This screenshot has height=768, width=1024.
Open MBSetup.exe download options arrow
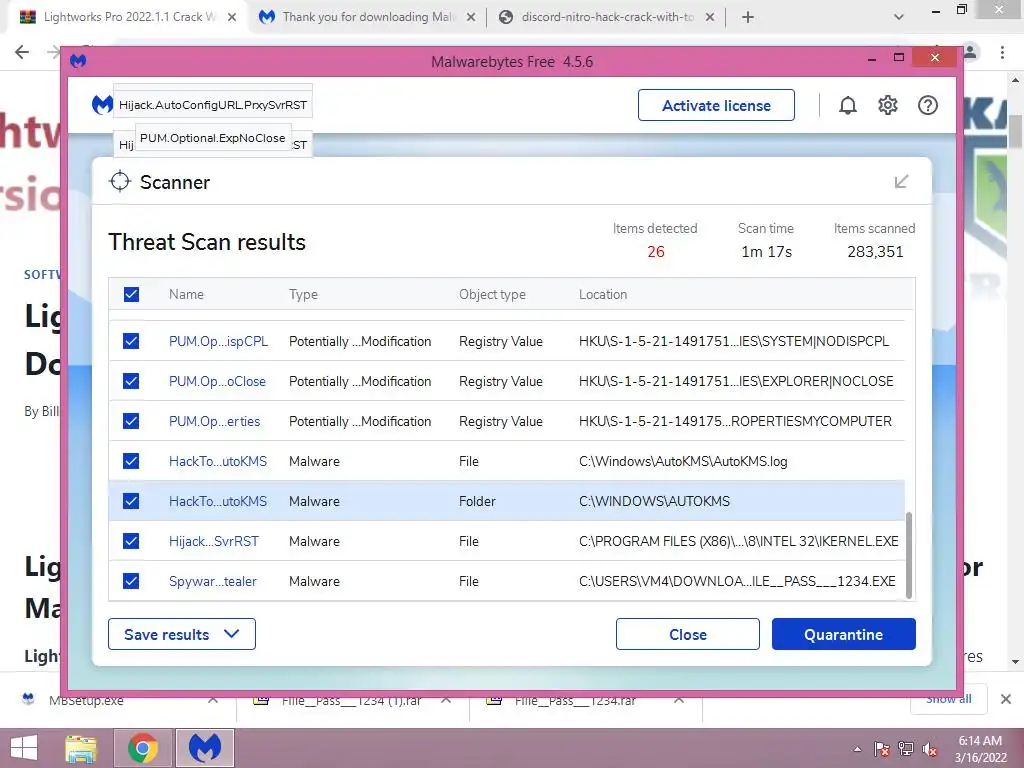click(213, 700)
